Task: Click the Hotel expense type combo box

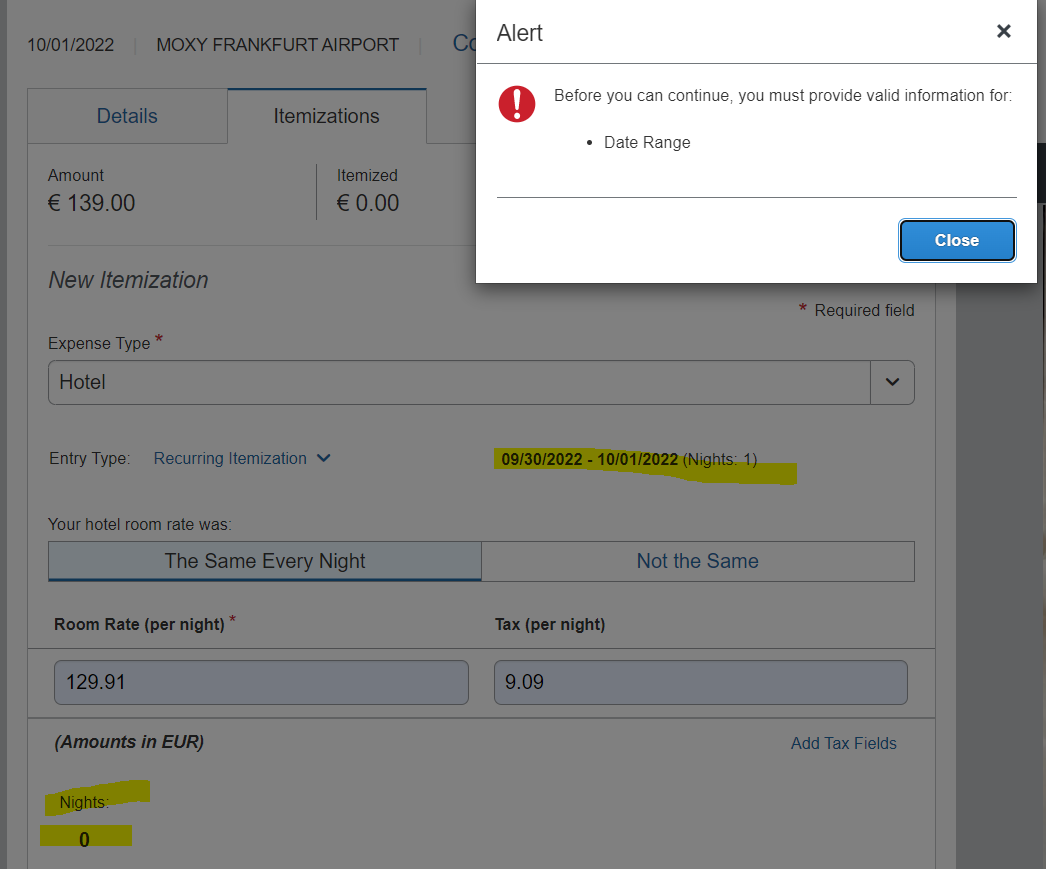Action: pos(460,382)
